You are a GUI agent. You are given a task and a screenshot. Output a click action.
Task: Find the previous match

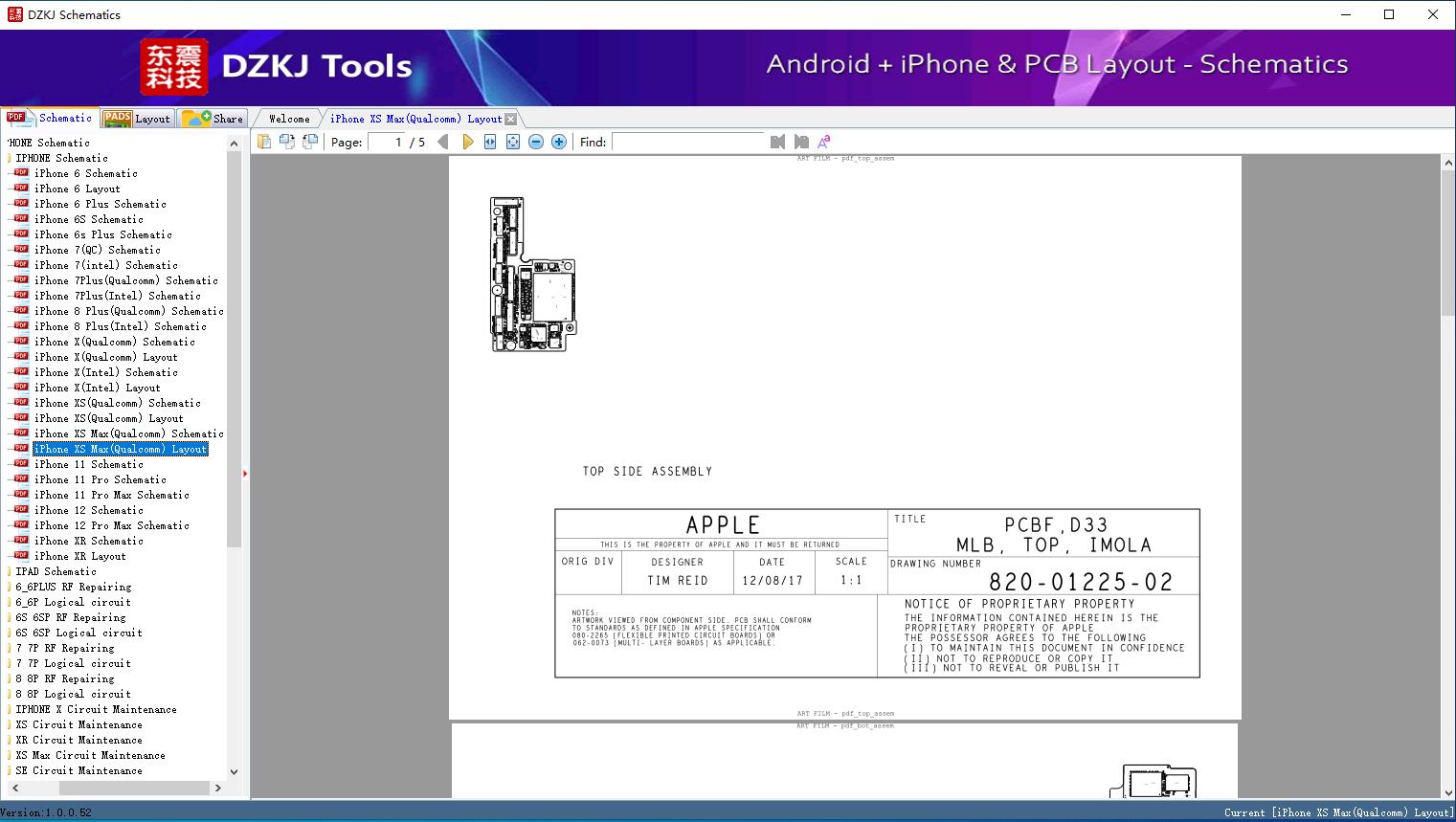[777, 142]
